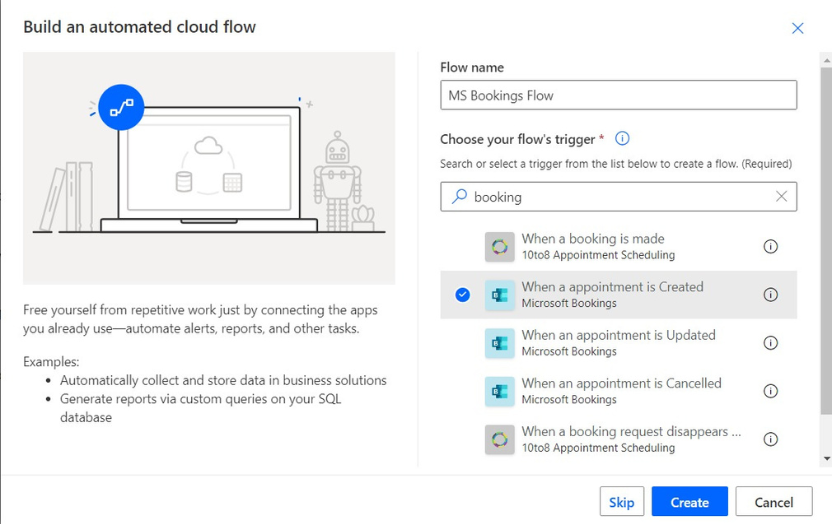832x524 pixels.
Task: Close the Build an automated cloud flow dialog
Action: [798, 28]
